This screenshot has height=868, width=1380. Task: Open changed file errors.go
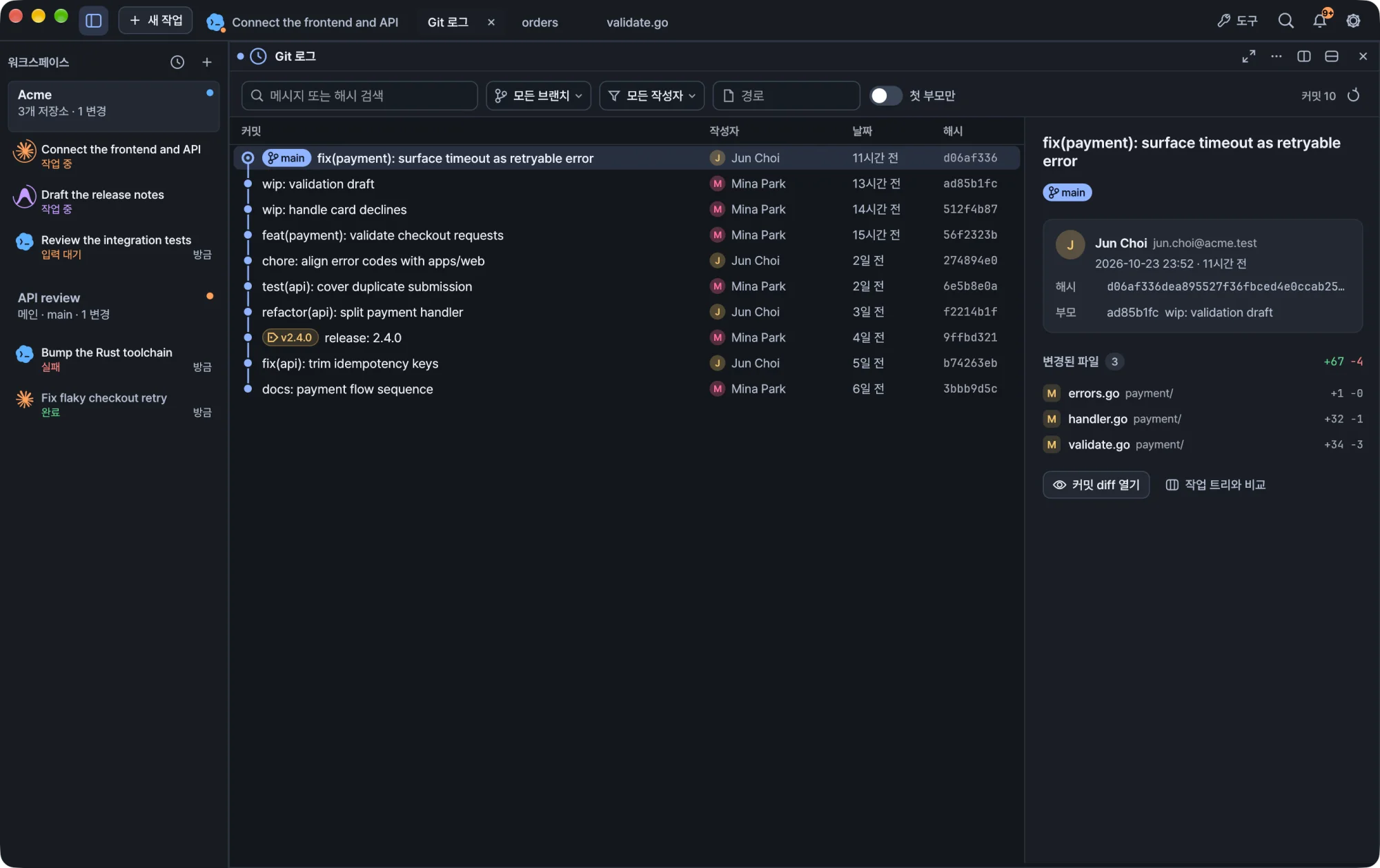tap(1203, 393)
